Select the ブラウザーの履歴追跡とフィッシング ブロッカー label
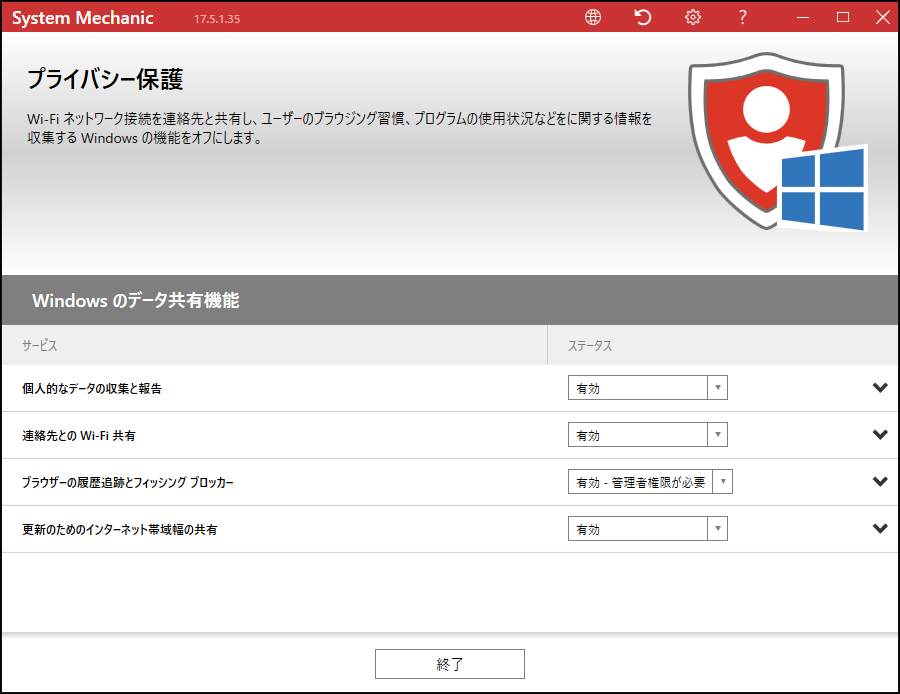 pos(128,483)
